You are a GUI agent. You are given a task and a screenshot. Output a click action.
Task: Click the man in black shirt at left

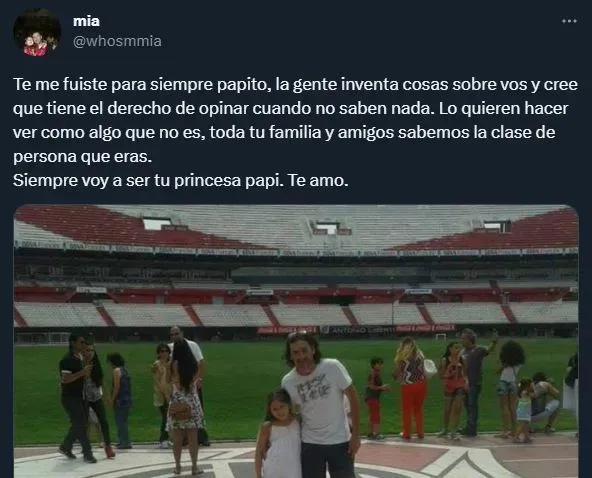[76, 398]
